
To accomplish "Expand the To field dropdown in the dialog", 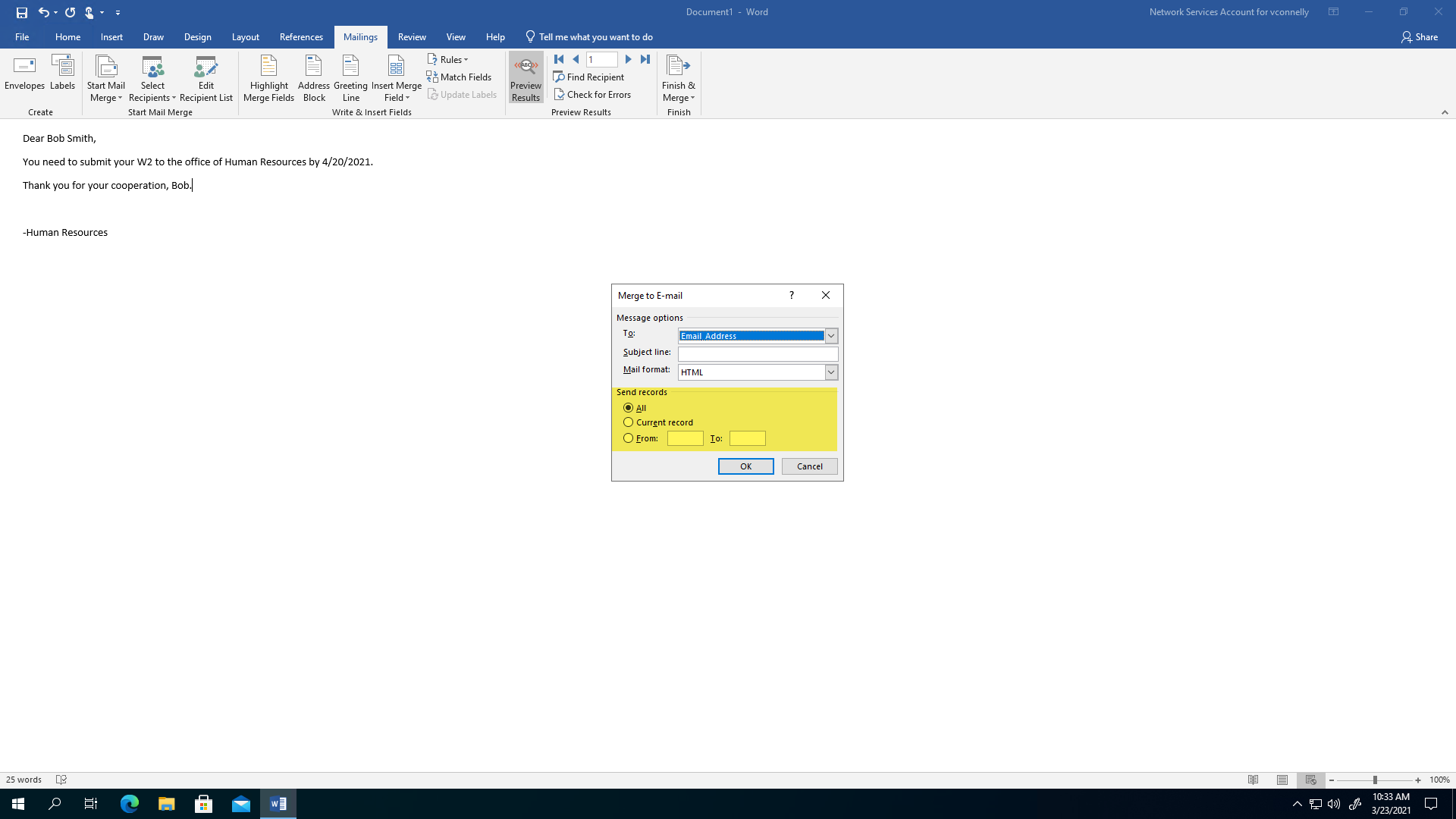I will pyautogui.click(x=831, y=336).
